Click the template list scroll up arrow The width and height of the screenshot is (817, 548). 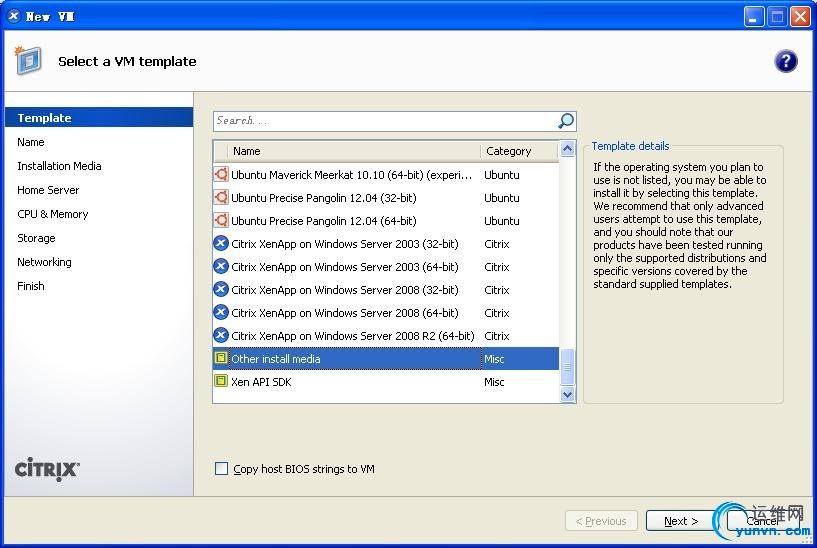567,150
